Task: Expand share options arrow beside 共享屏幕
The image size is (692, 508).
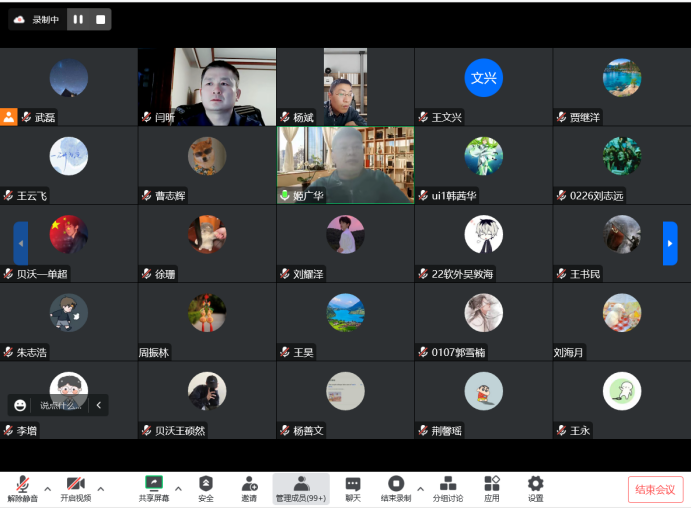Action: coord(179,489)
